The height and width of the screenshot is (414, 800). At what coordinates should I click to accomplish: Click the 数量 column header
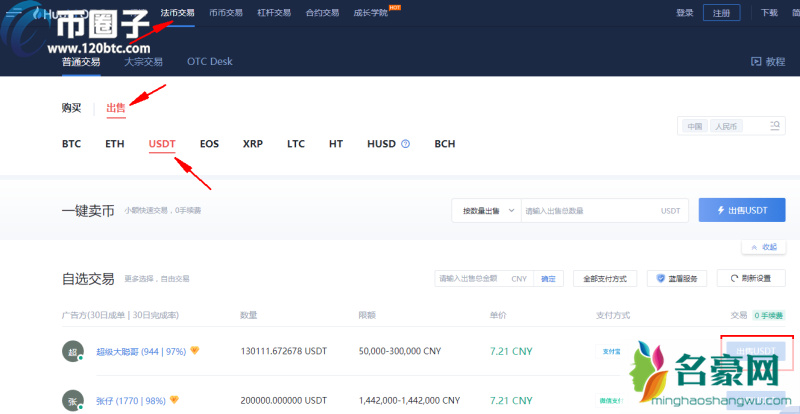point(248,315)
